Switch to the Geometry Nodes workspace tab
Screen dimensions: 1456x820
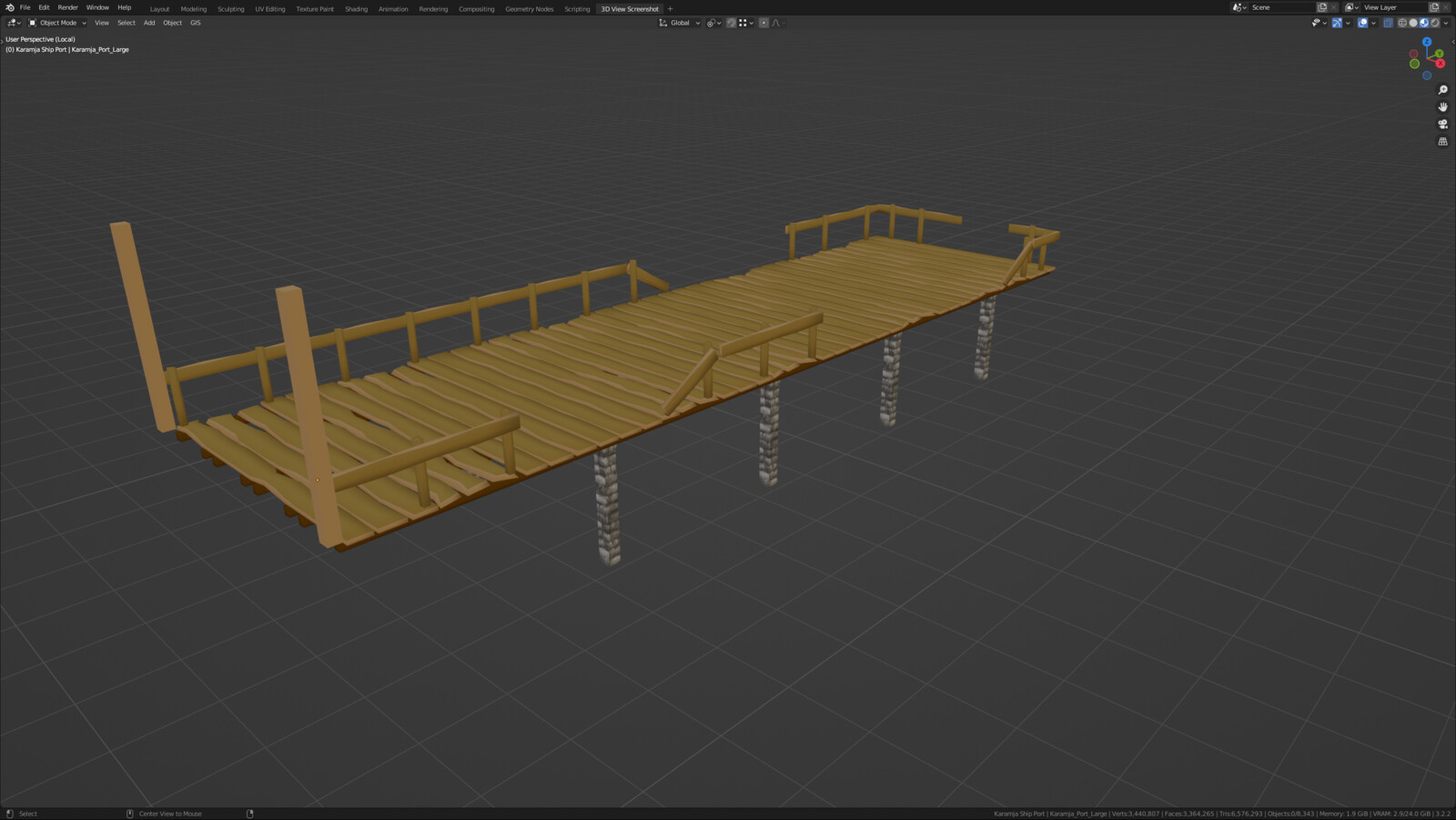click(530, 9)
